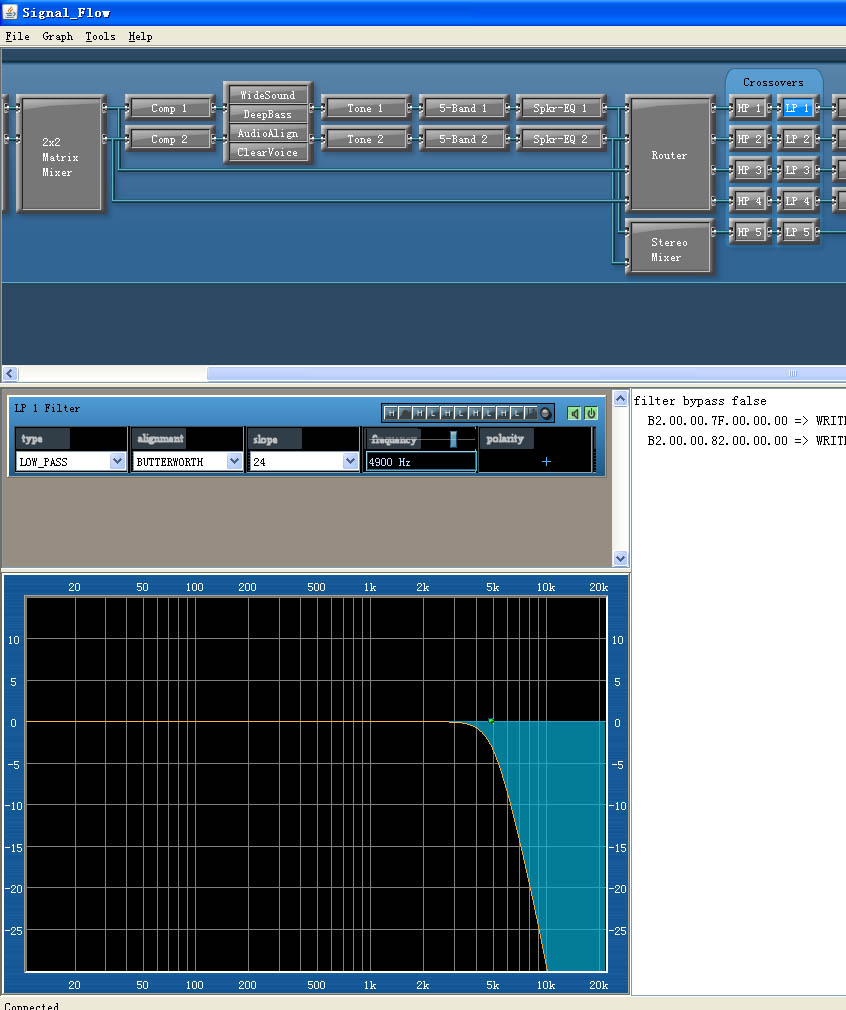Select the DeepBass block
The width and height of the screenshot is (846, 1010).
(x=267, y=114)
